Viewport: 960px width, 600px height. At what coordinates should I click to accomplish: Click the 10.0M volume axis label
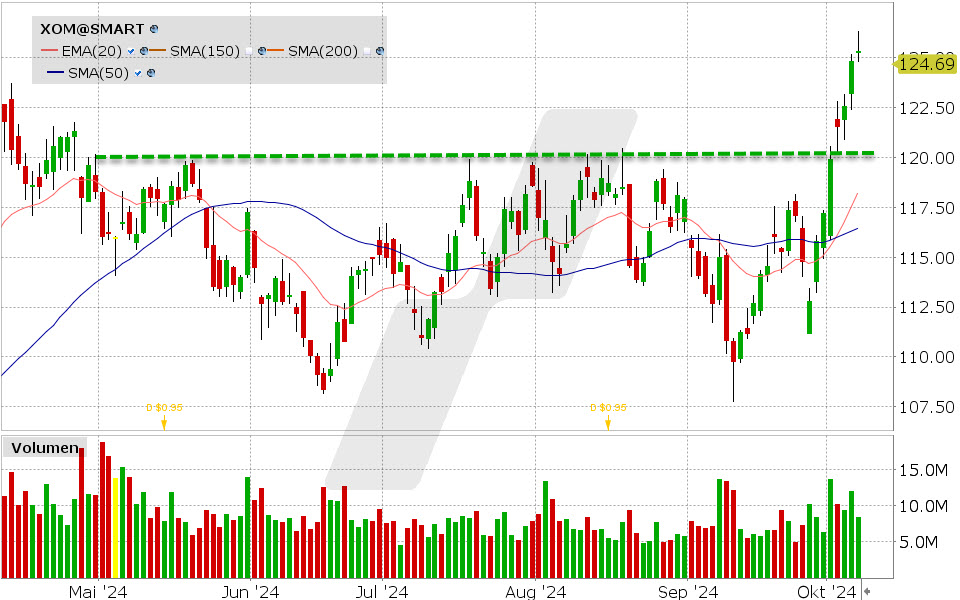[923, 506]
